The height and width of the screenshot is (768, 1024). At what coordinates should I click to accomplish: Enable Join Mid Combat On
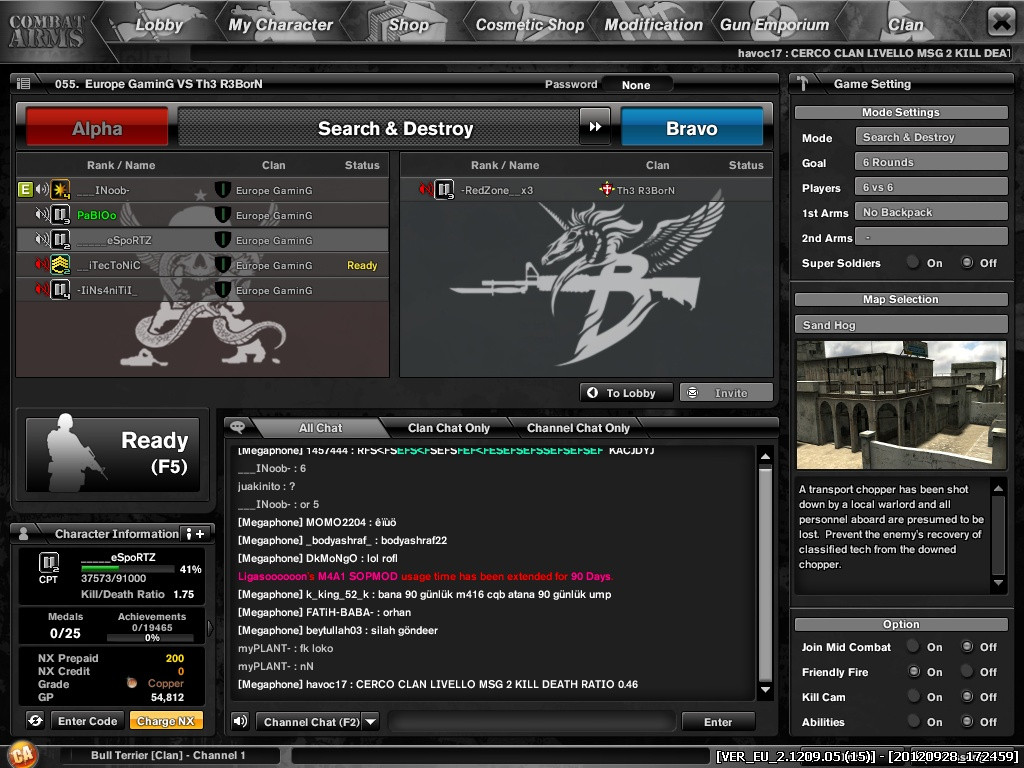click(x=913, y=647)
